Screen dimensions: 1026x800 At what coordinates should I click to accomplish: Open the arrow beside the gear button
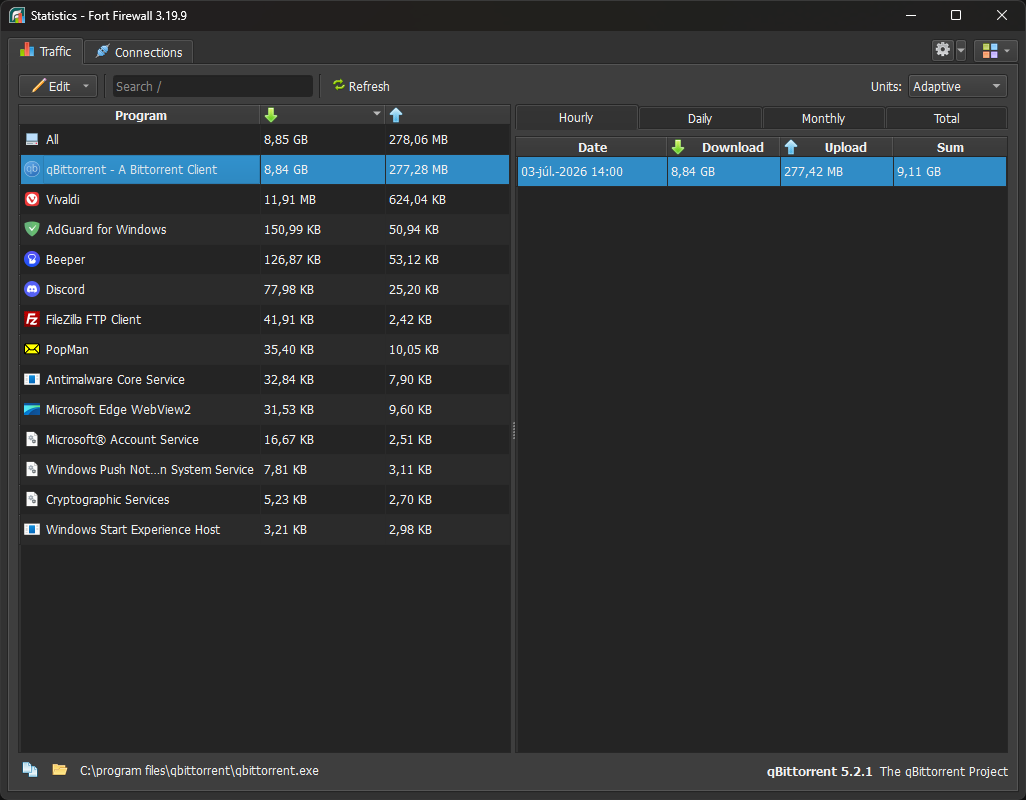pyautogui.click(x=961, y=50)
